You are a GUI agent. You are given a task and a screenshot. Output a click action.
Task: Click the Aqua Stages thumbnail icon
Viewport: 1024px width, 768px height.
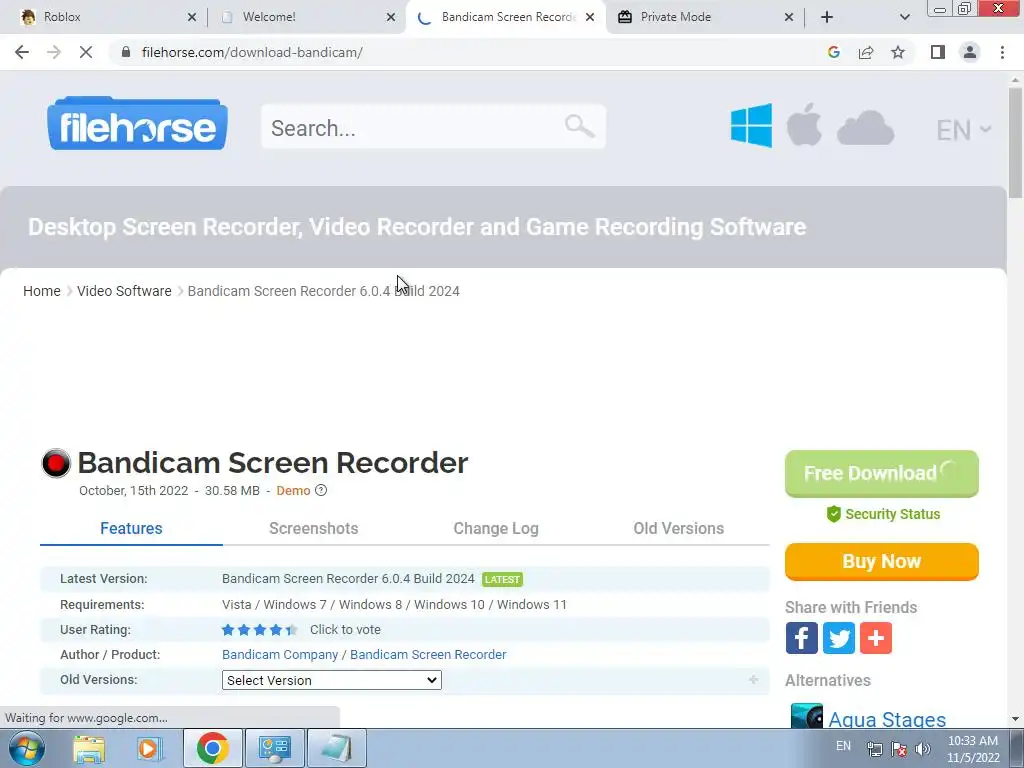pyautogui.click(x=807, y=716)
